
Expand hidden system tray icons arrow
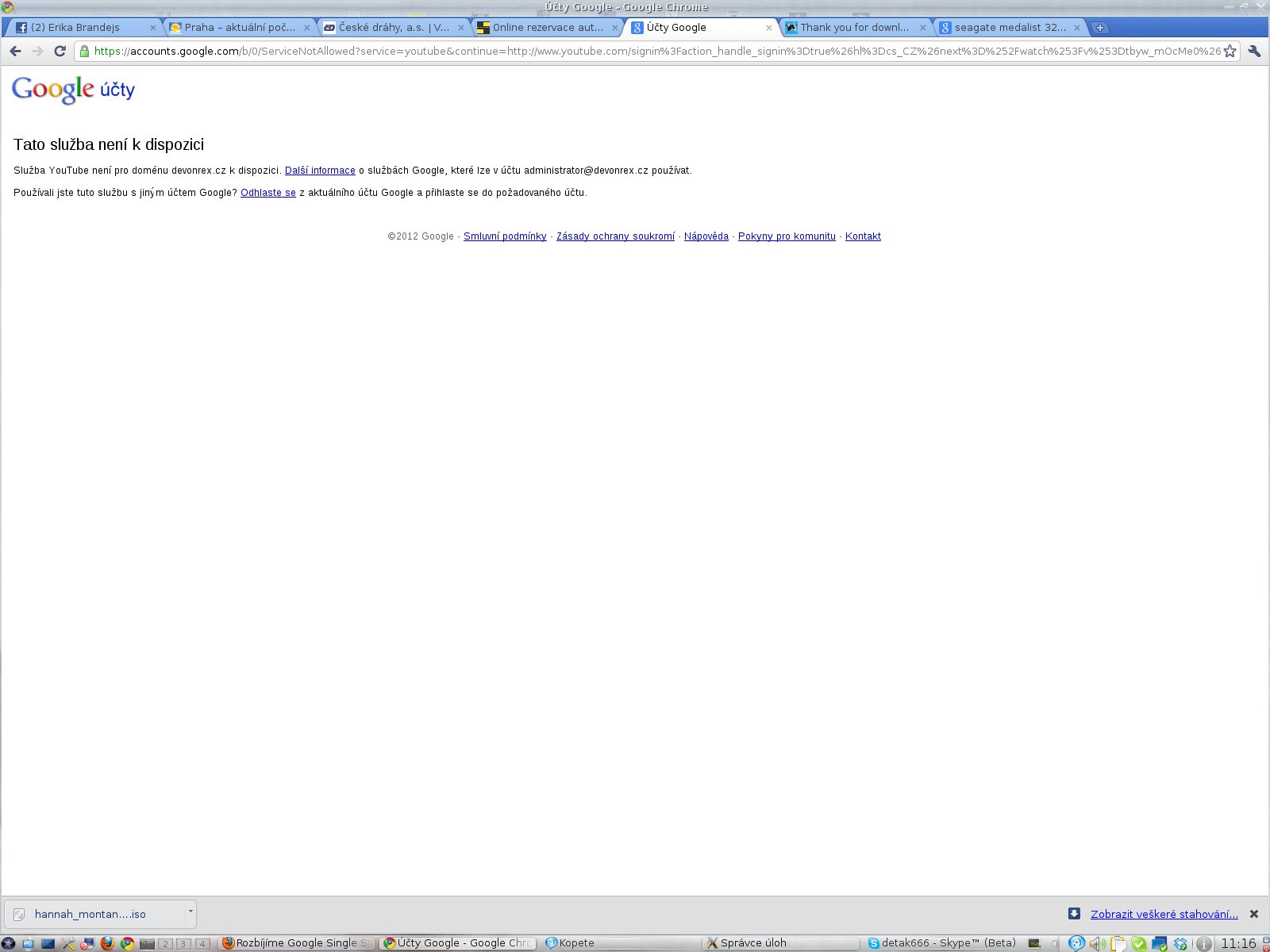1055,943
